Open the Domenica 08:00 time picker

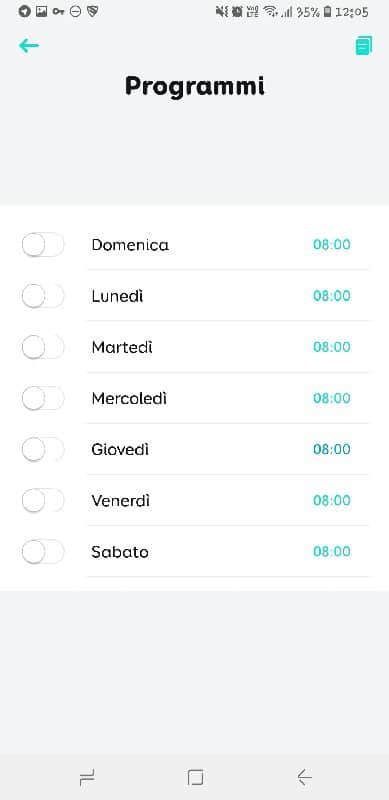point(332,245)
